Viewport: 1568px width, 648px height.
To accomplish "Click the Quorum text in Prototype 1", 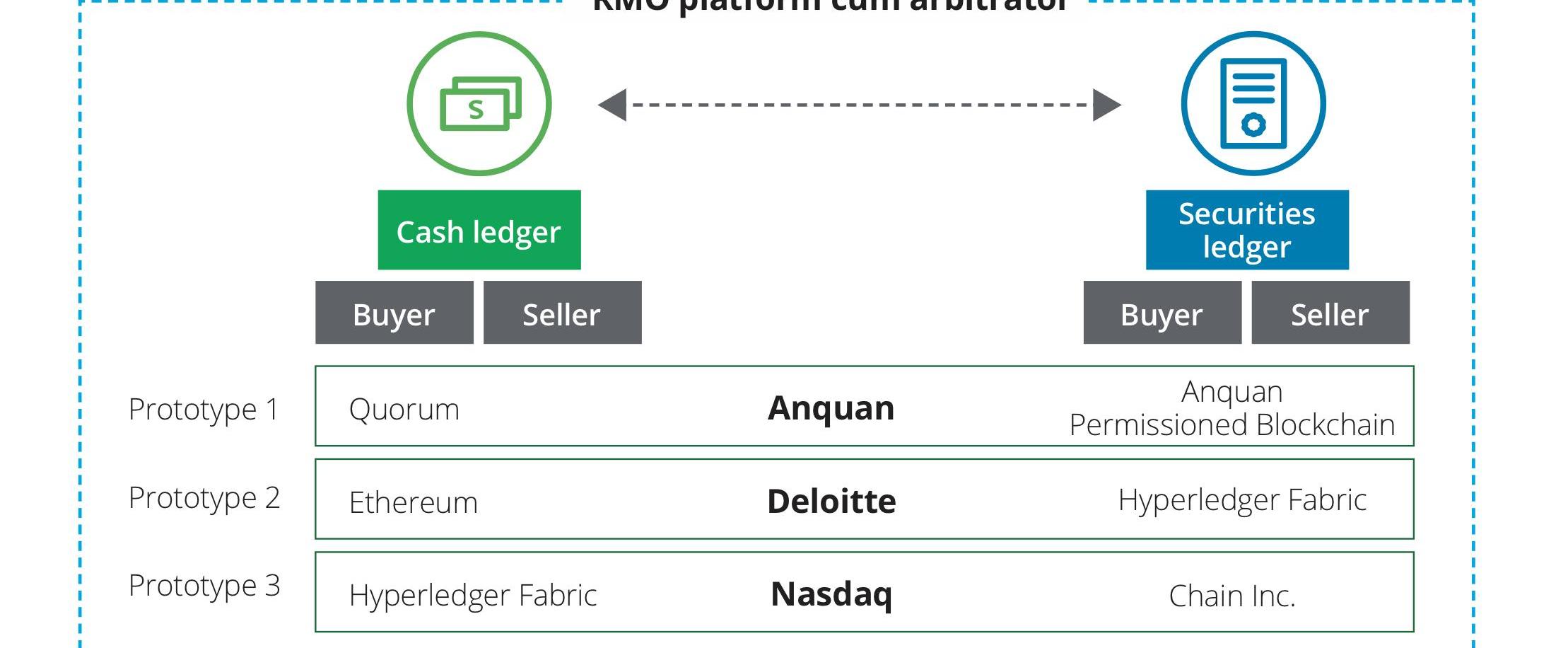I will [x=404, y=409].
